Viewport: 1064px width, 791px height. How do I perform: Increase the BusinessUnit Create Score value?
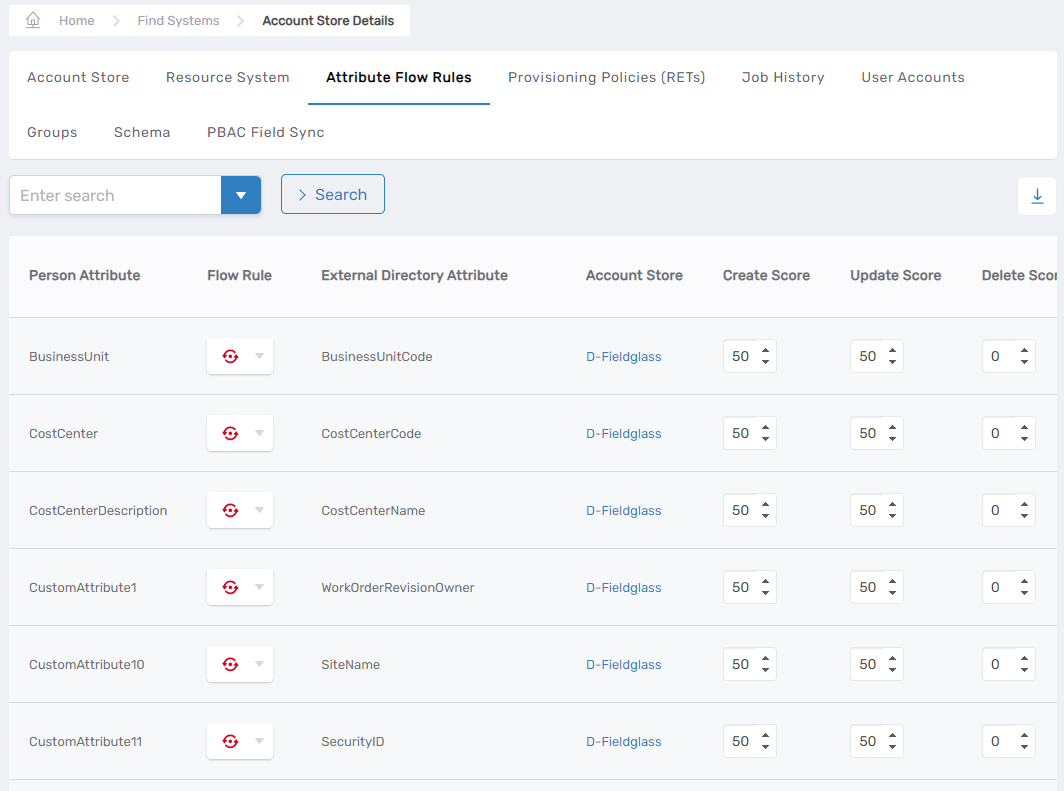coord(765,350)
